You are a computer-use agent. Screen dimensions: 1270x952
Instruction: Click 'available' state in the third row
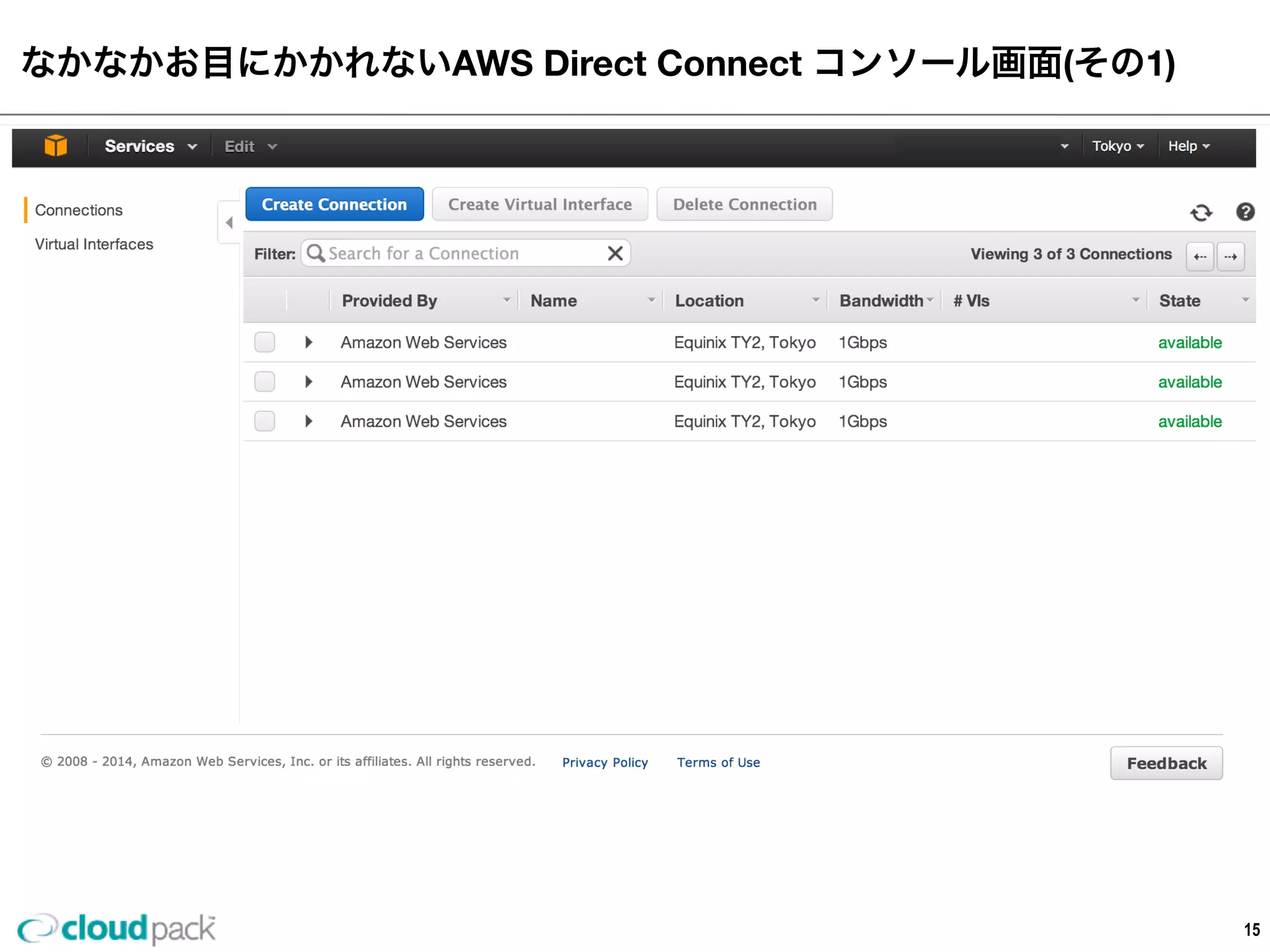(x=1190, y=422)
